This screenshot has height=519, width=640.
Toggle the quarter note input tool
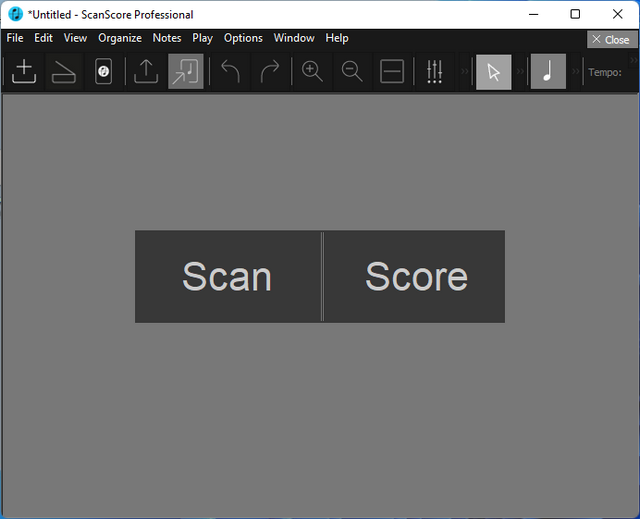click(547, 72)
